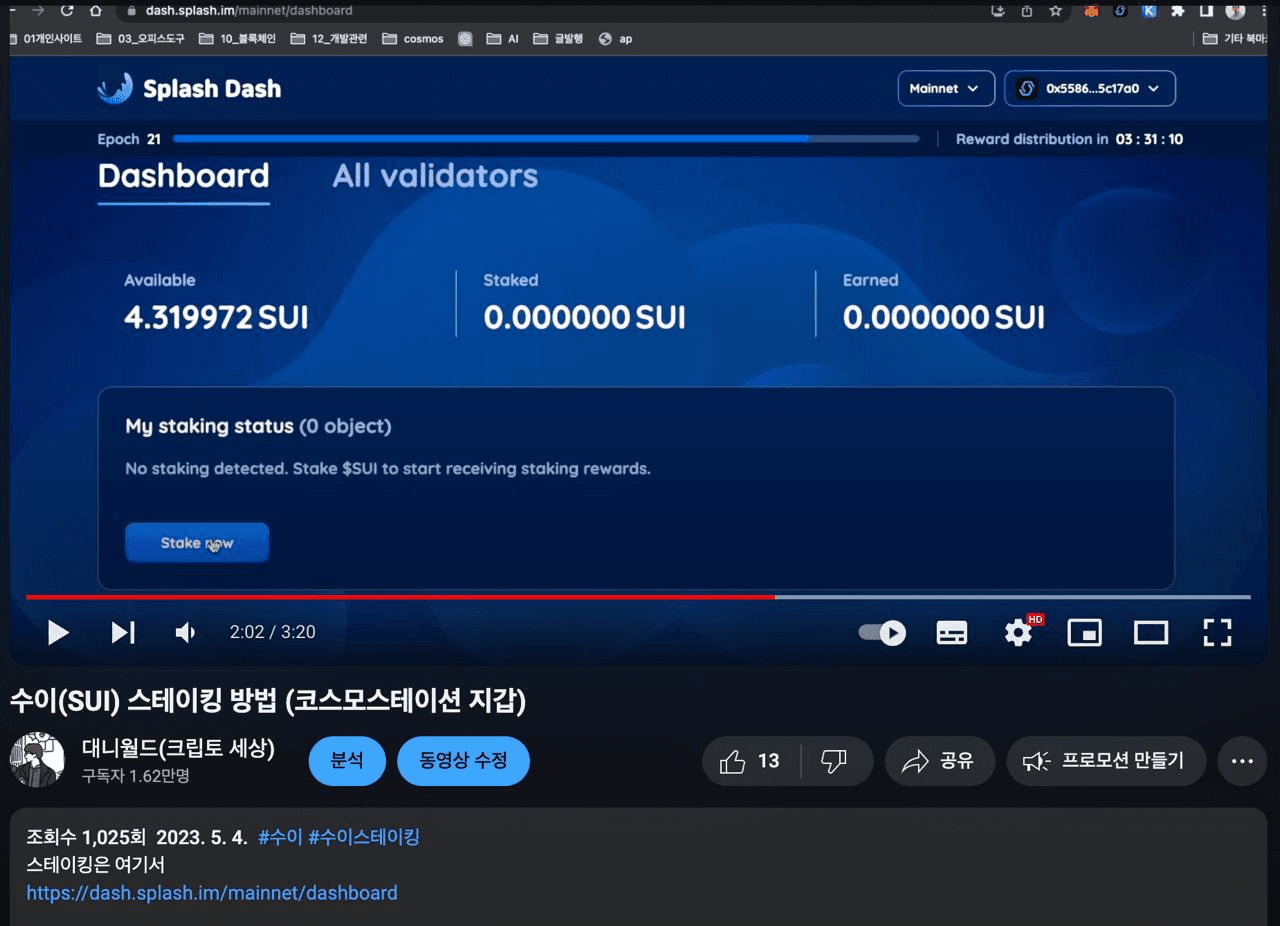Open the 12_개발관련 bookmark folder
Image resolution: width=1280 pixels, height=926 pixels.
329,39
